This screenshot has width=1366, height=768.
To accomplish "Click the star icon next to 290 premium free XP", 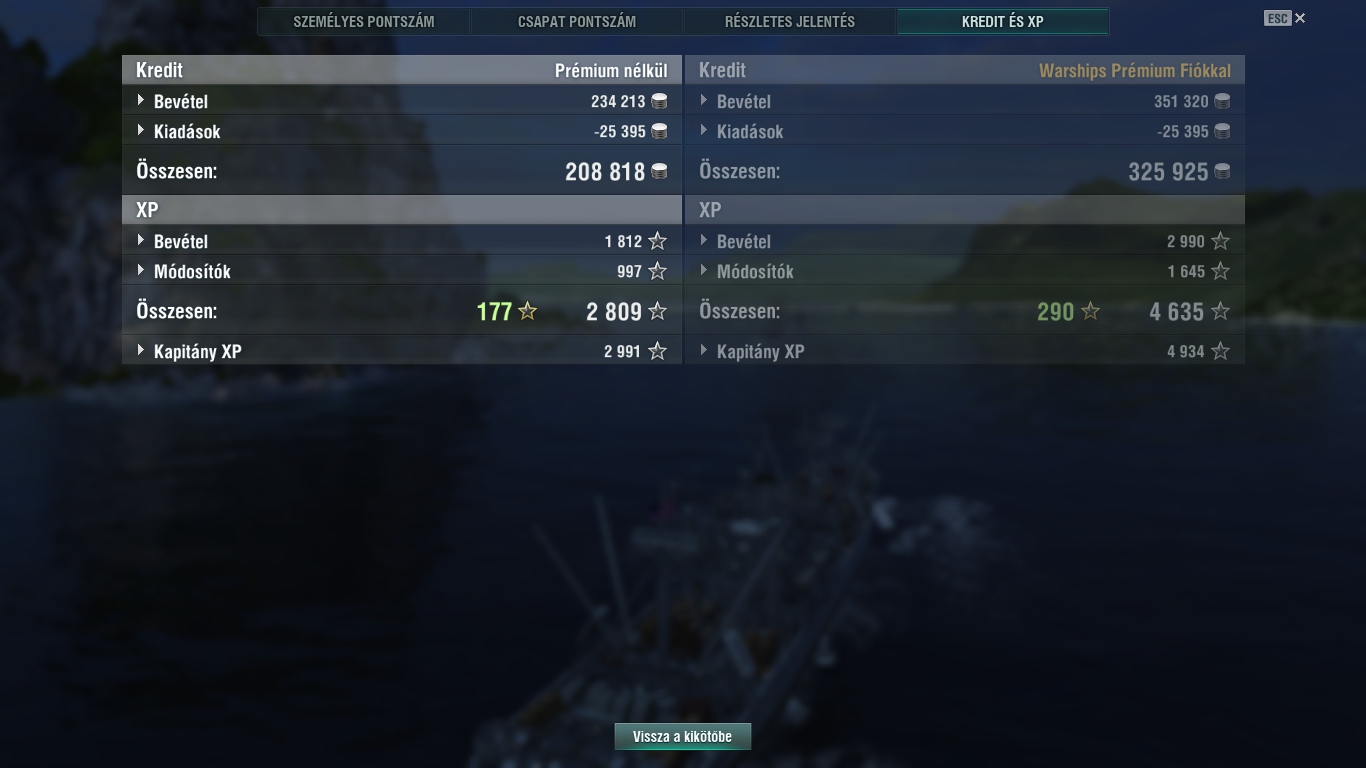I will (1090, 311).
